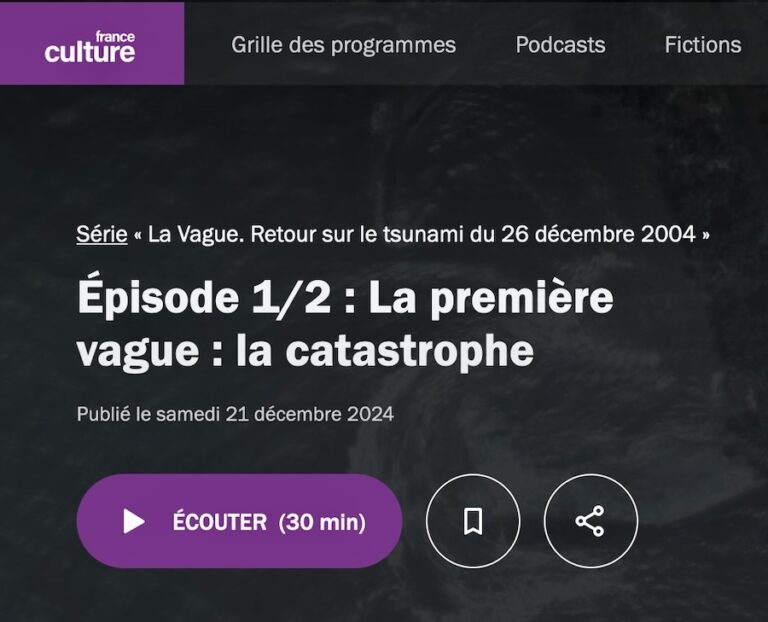The image size is (768, 622).
Task: Click the (30 min) duration label
Action: coord(322,522)
